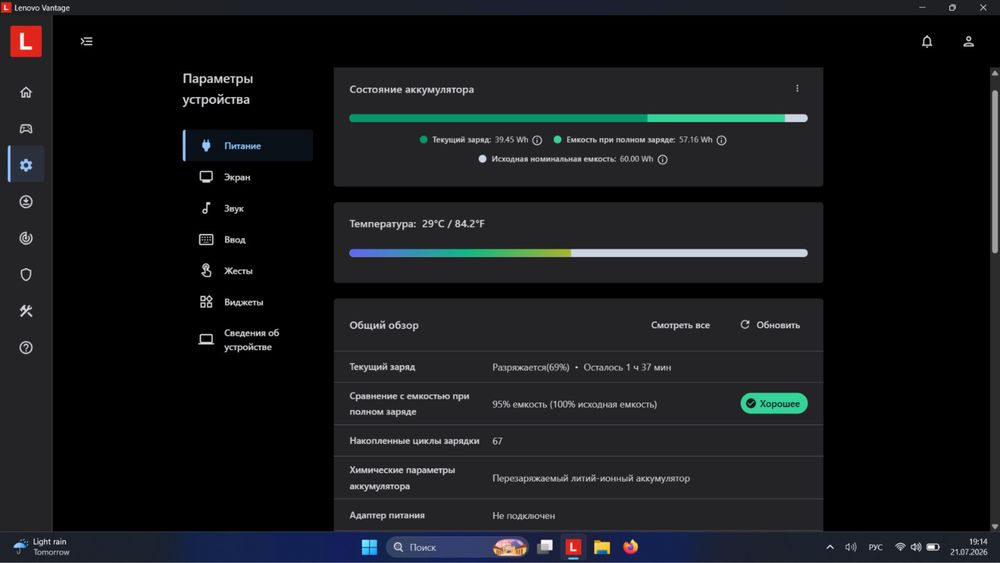Collapse the navigation menu toggle icon
This screenshot has height=563, width=1000.
click(87, 41)
